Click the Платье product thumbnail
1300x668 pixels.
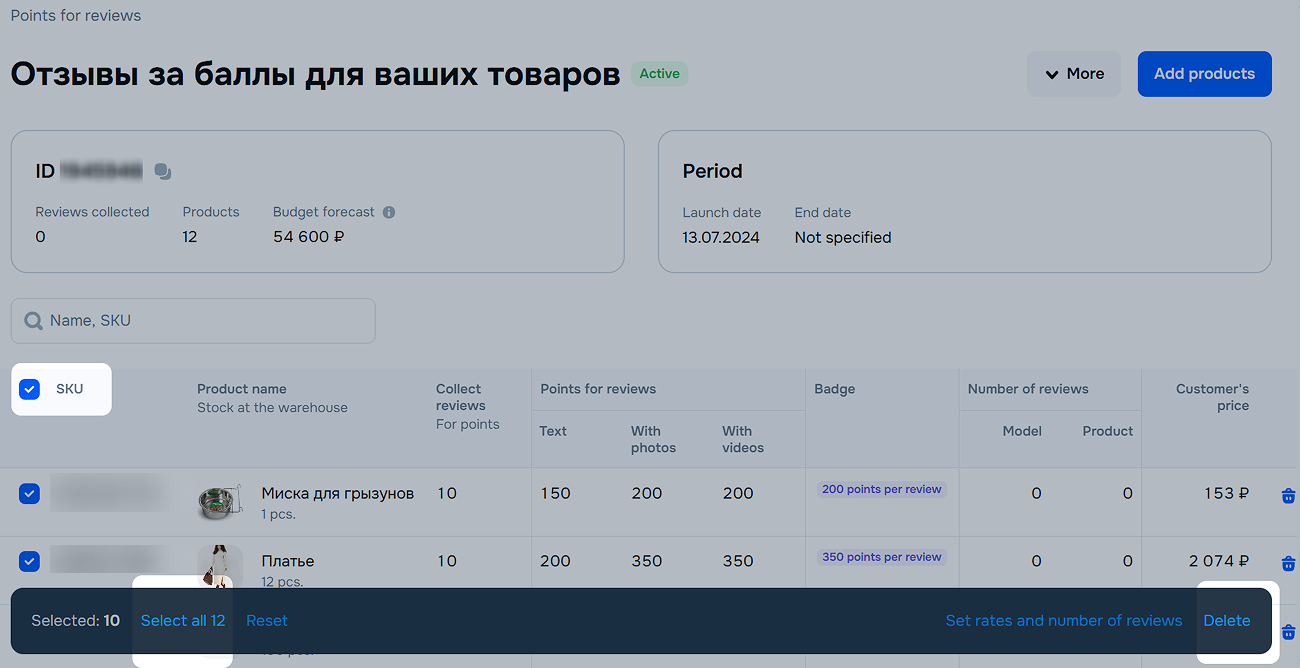pyautogui.click(x=220, y=565)
